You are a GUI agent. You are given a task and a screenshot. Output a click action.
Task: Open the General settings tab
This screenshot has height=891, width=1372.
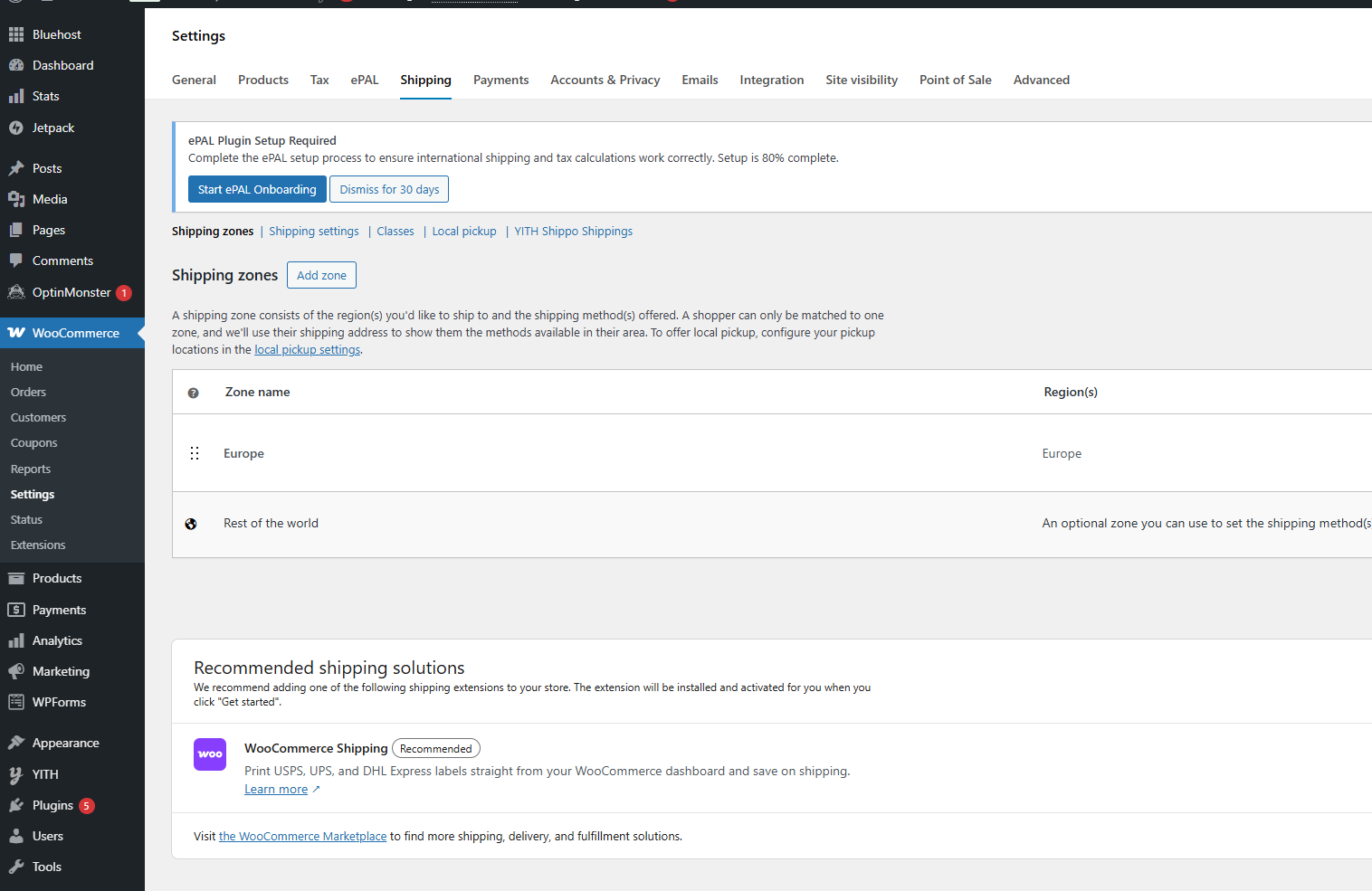pyautogui.click(x=194, y=80)
